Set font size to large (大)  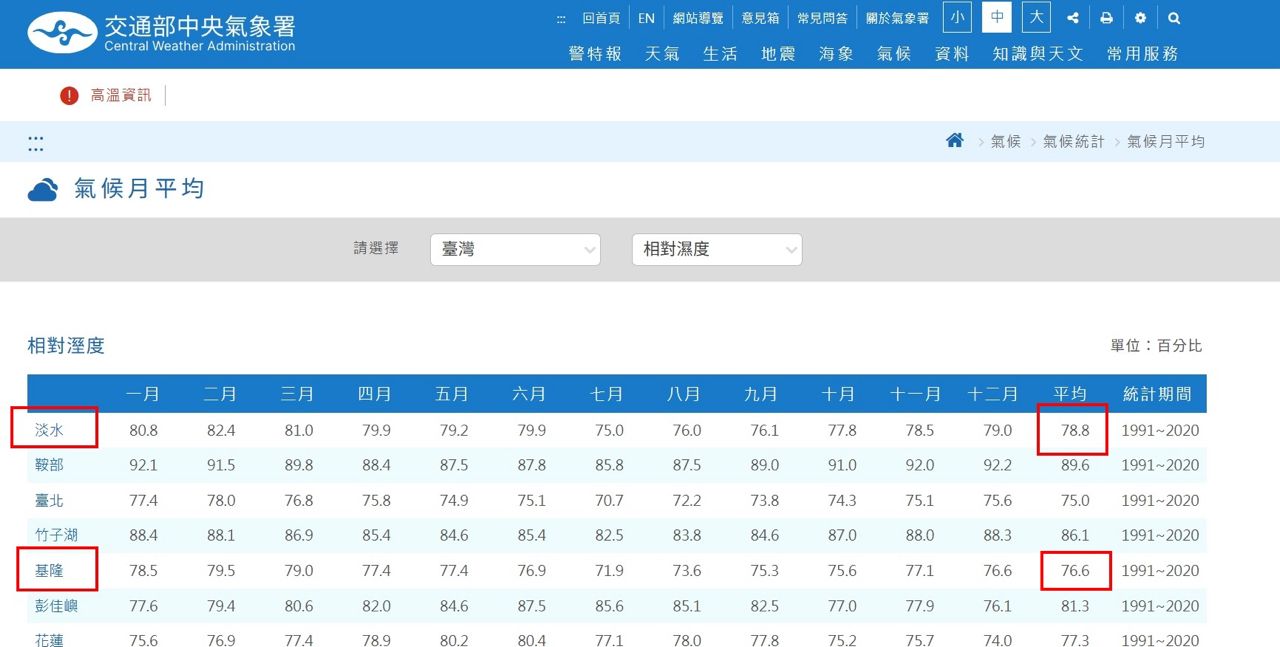(x=1037, y=17)
